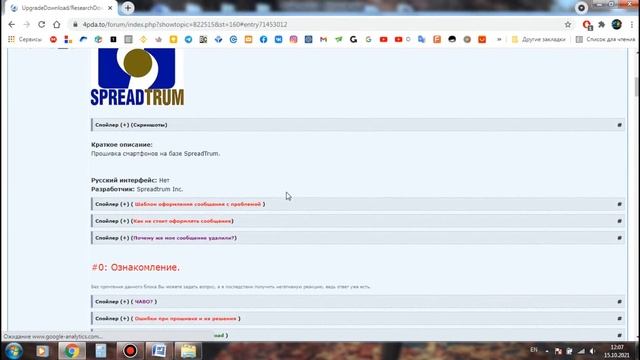
Task: Bookmark this page with the star icon
Action: [568, 24]
